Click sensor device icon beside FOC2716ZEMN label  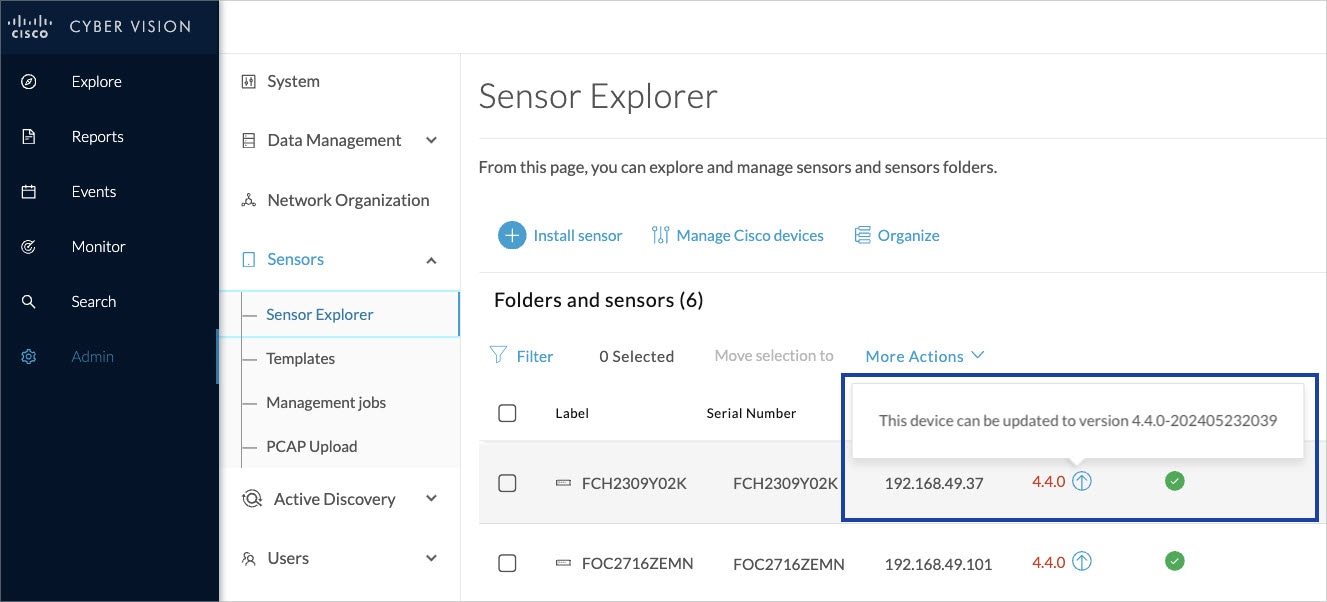tap(564, 564)
